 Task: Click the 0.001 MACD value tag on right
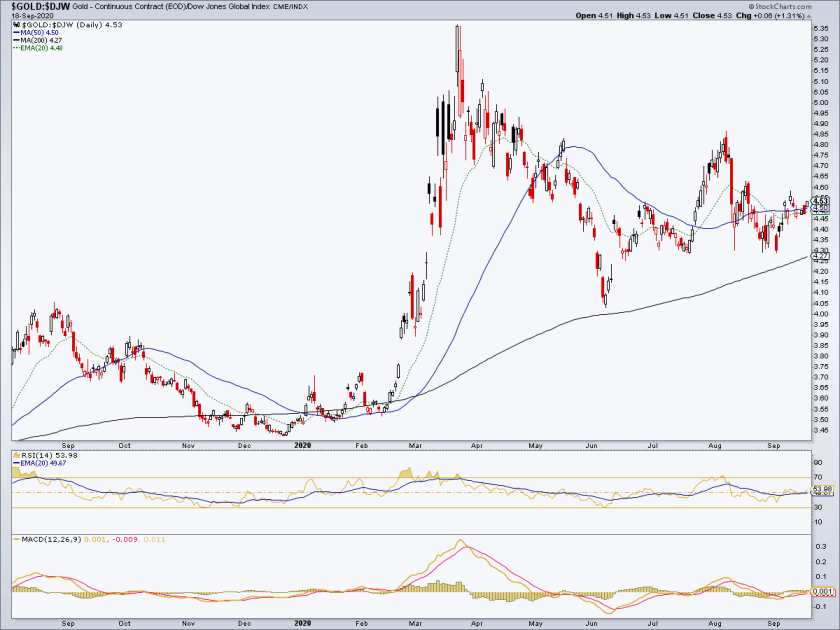pos(823,591)
